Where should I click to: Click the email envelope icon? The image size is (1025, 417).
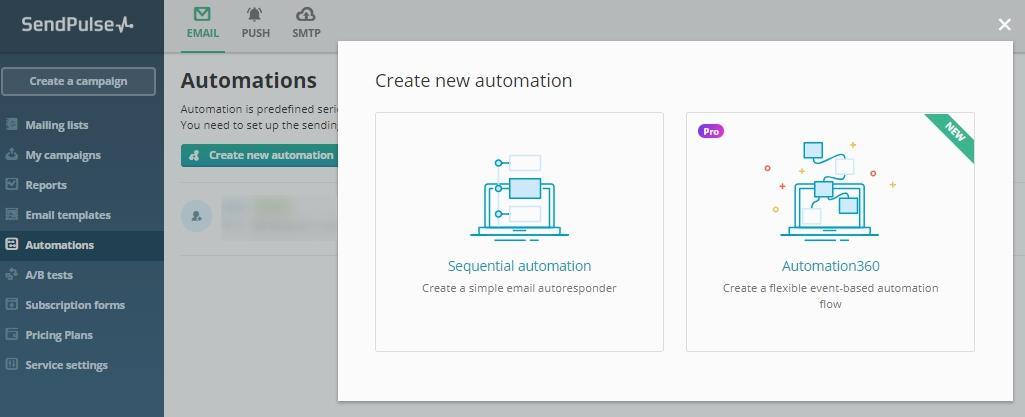[203, 14]
